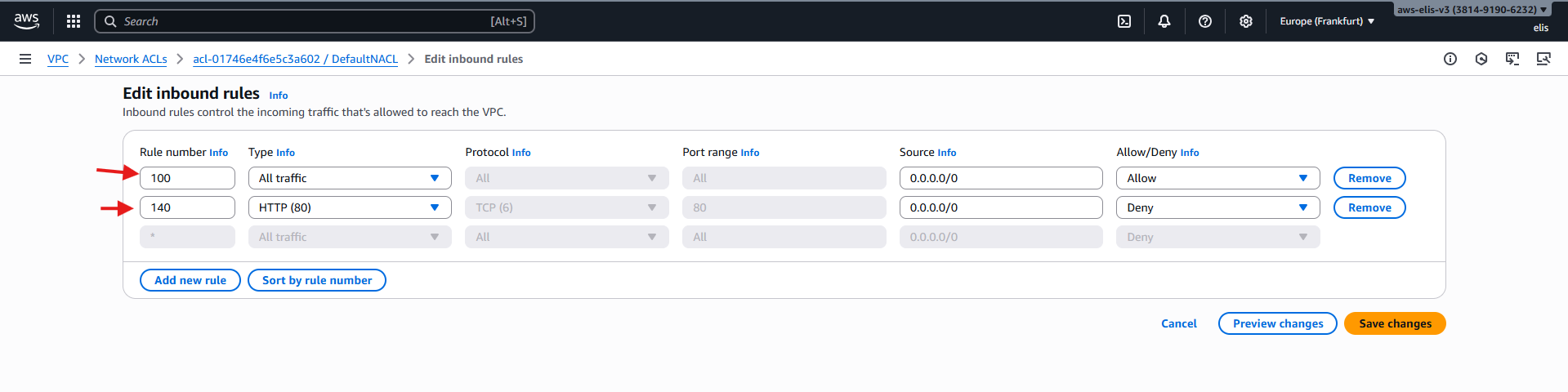1568x392 pixels.
Task: Click the Save changes button
Action: [1395, 323]
